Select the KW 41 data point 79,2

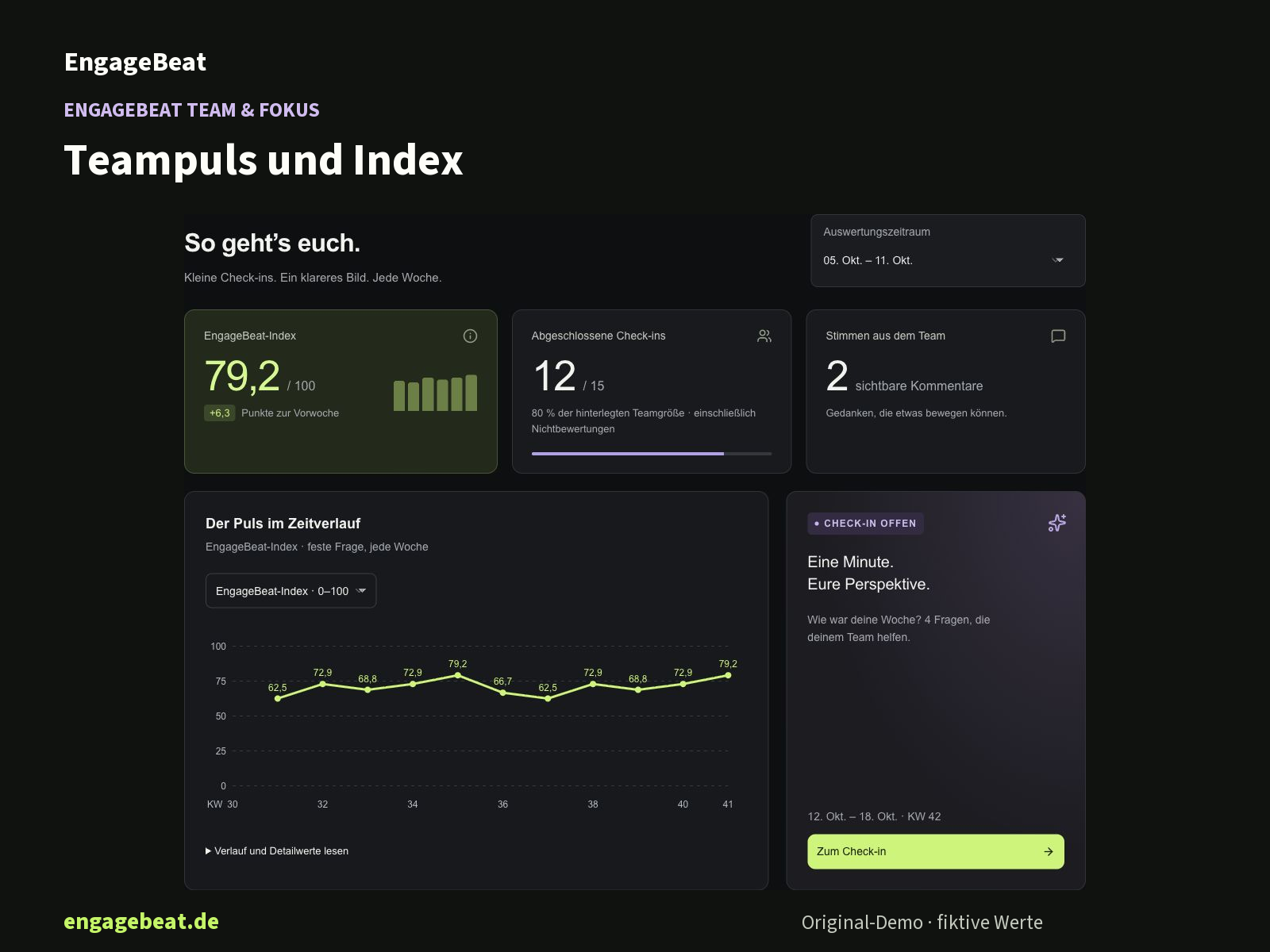click(728, 675)
